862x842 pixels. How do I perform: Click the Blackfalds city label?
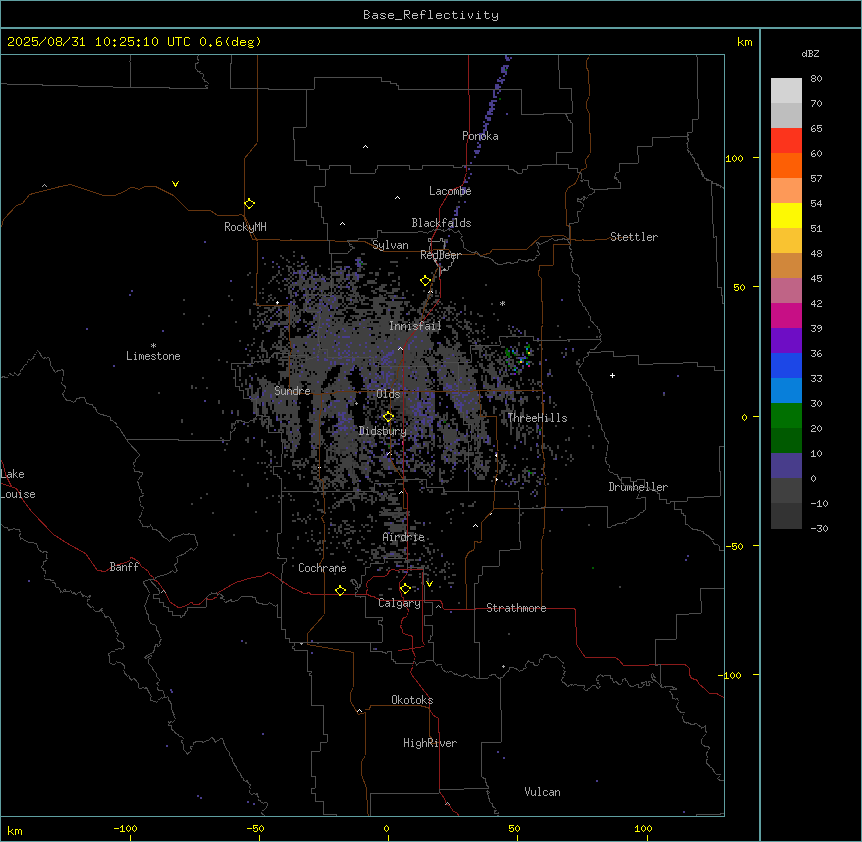tap(441, 223)
